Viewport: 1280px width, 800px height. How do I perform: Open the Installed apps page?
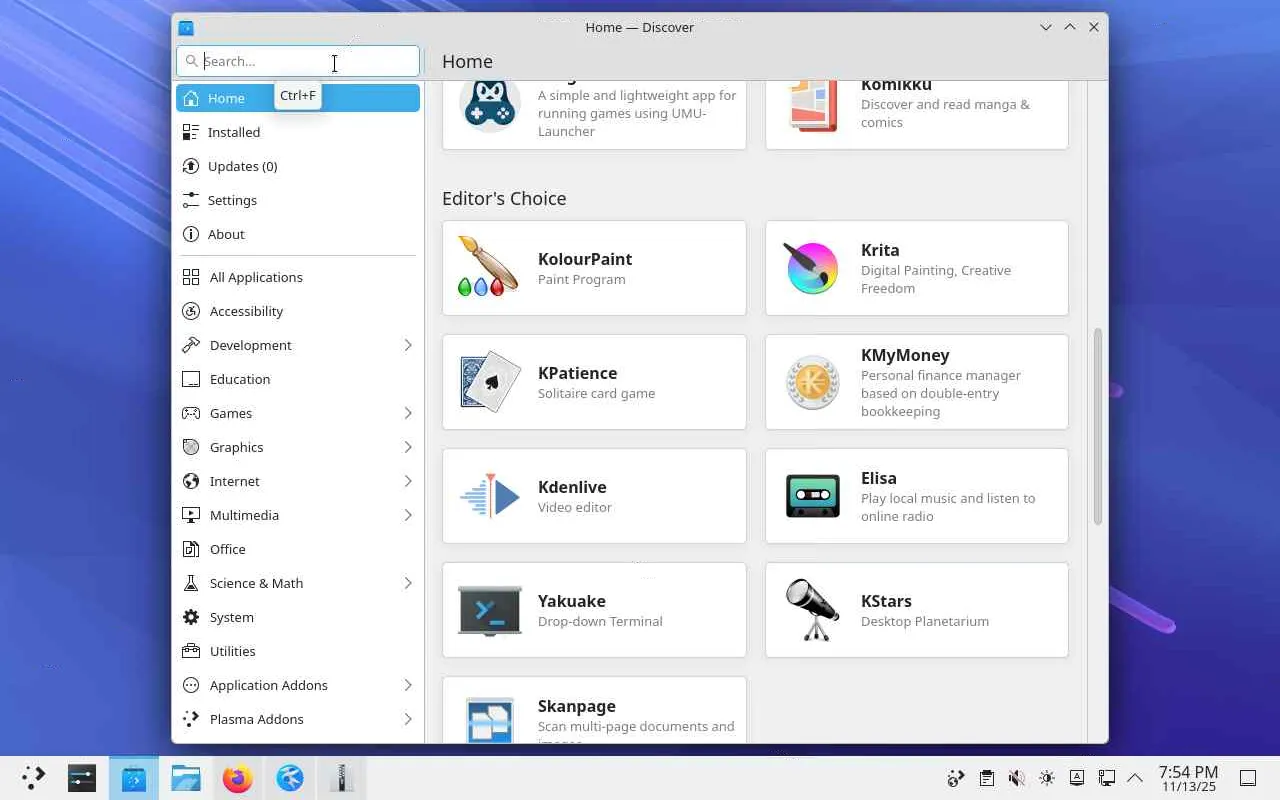point(298,132)
